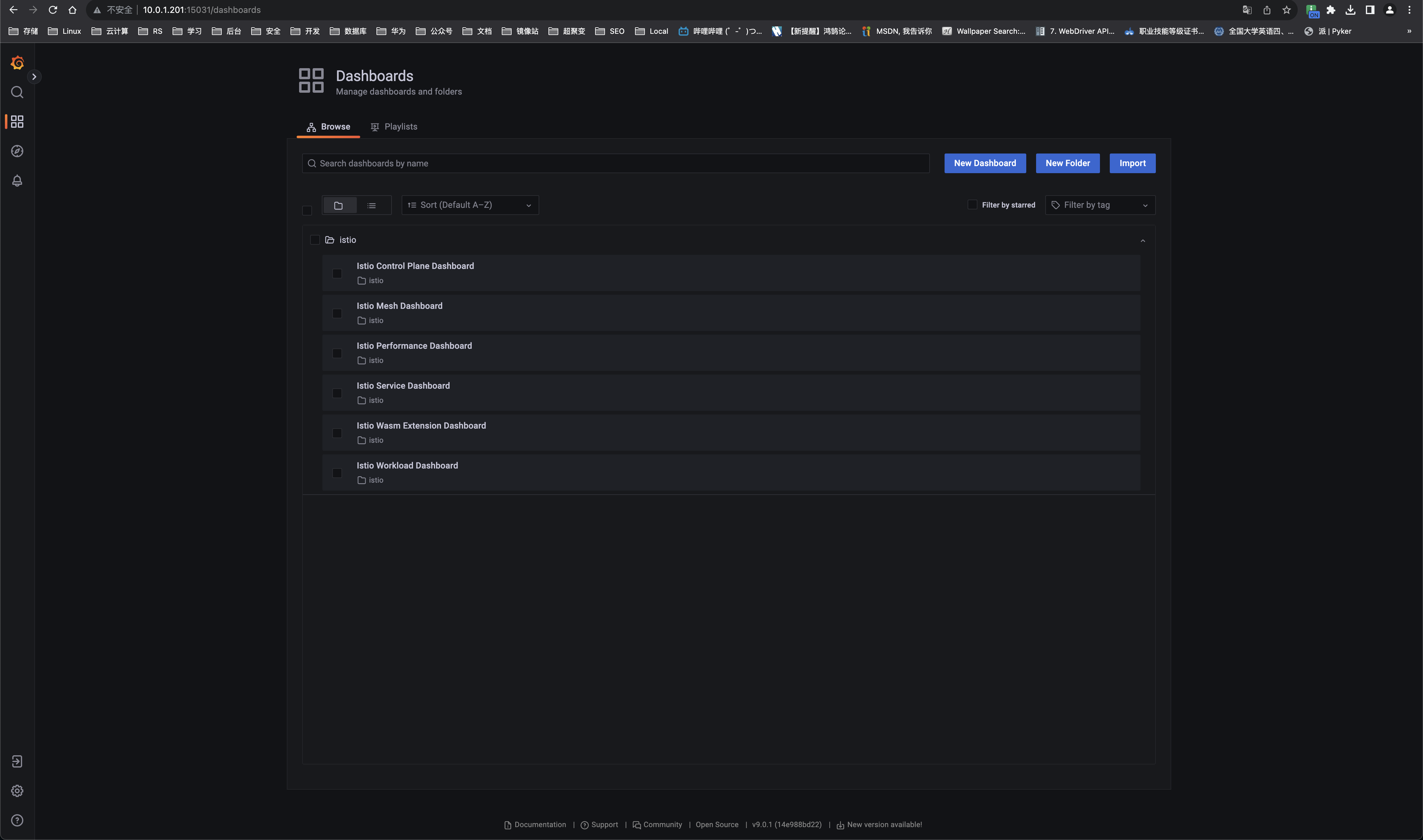Click New version available footer link
This screenshot has height=840, width=1423.
(x=879, y=825)
